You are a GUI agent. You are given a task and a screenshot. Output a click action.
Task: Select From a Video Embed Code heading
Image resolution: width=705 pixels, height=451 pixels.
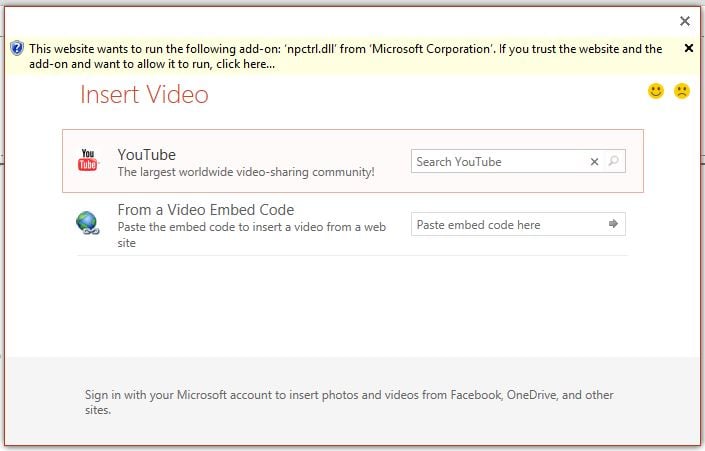206,210
